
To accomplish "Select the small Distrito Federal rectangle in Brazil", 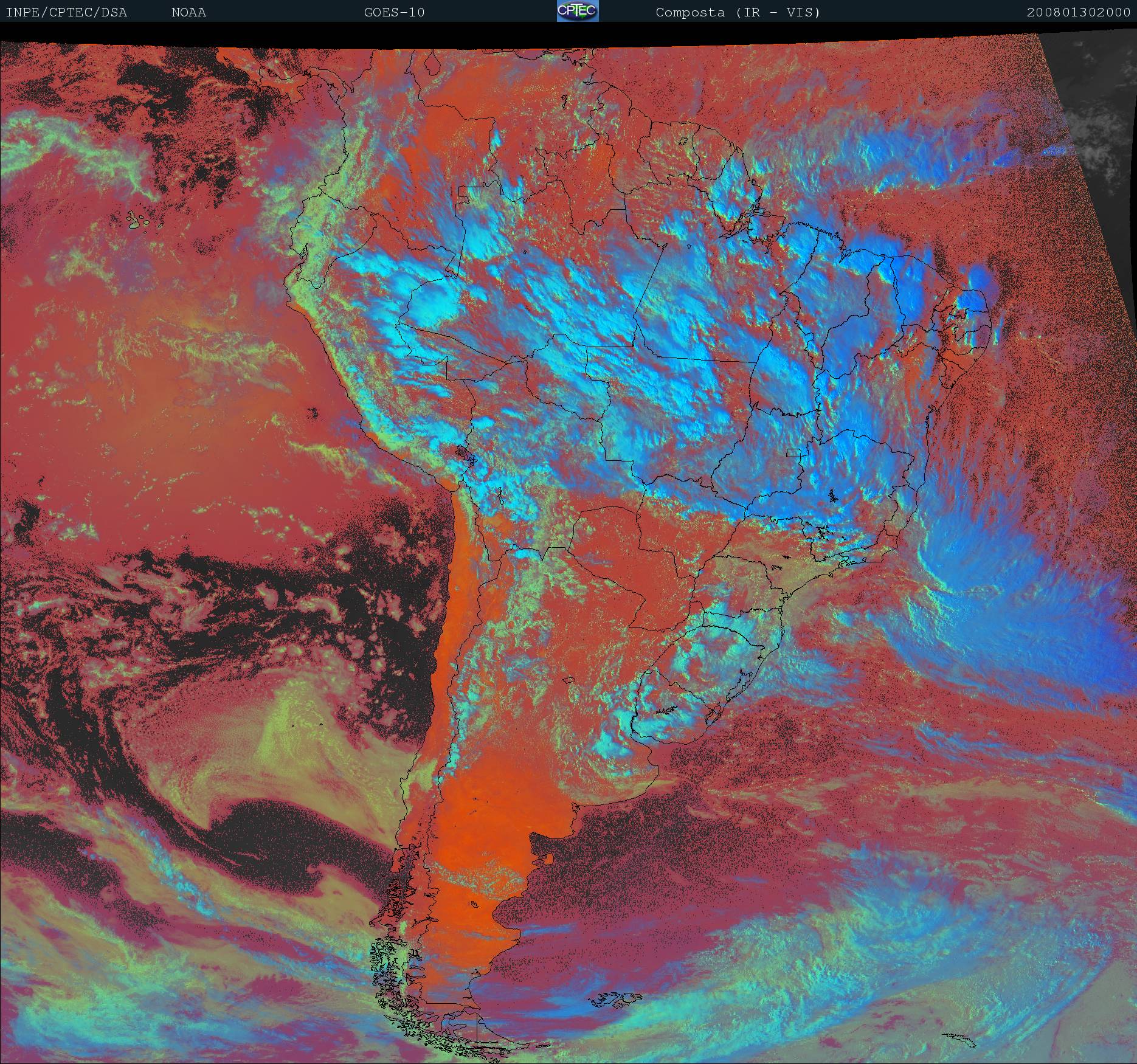I will [x=793, y=452].
